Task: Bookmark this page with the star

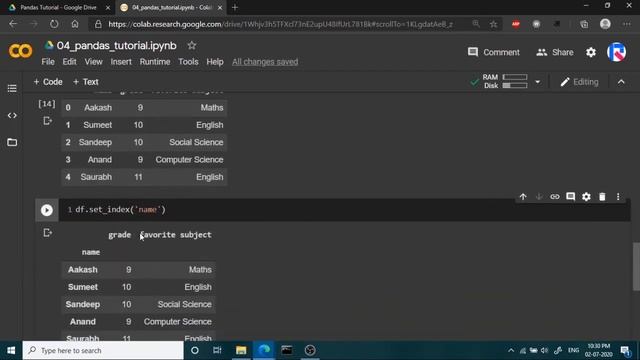Action: 493,24
